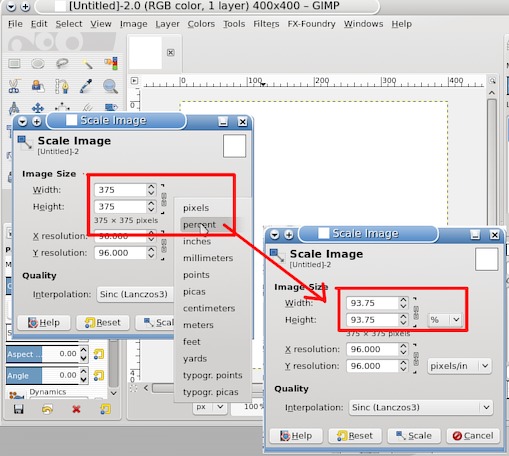
Task: Select the Rectangle Select tool
Action: (x=14, y=63)
